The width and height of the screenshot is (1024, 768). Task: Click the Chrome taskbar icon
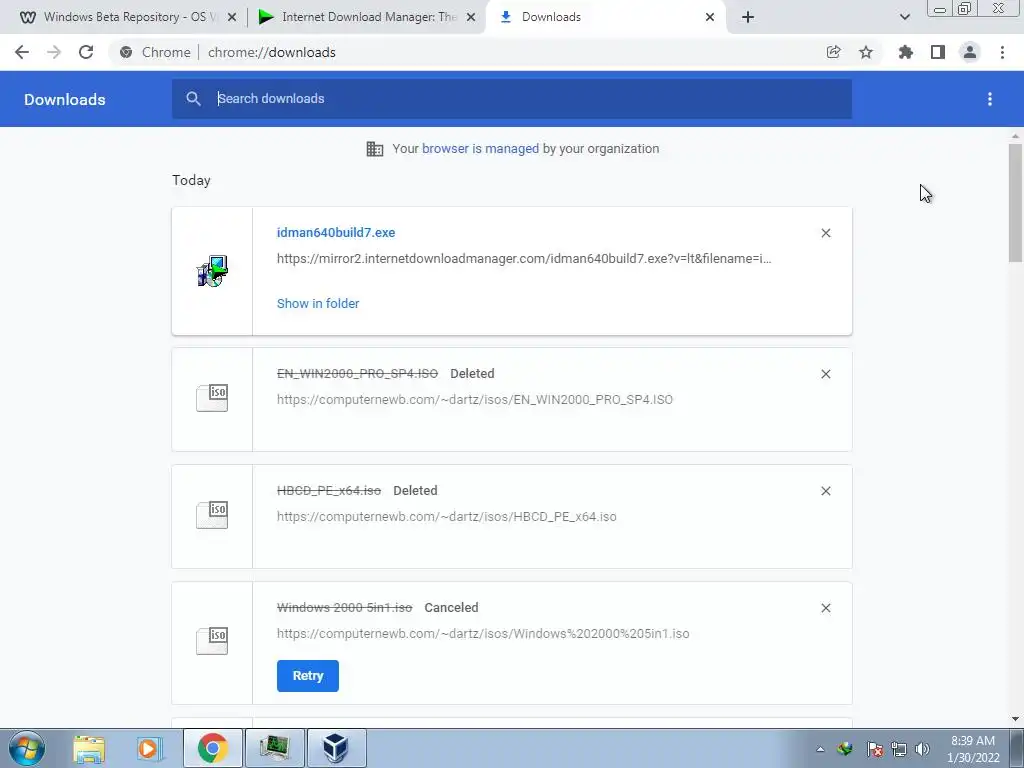pos(212,748)
